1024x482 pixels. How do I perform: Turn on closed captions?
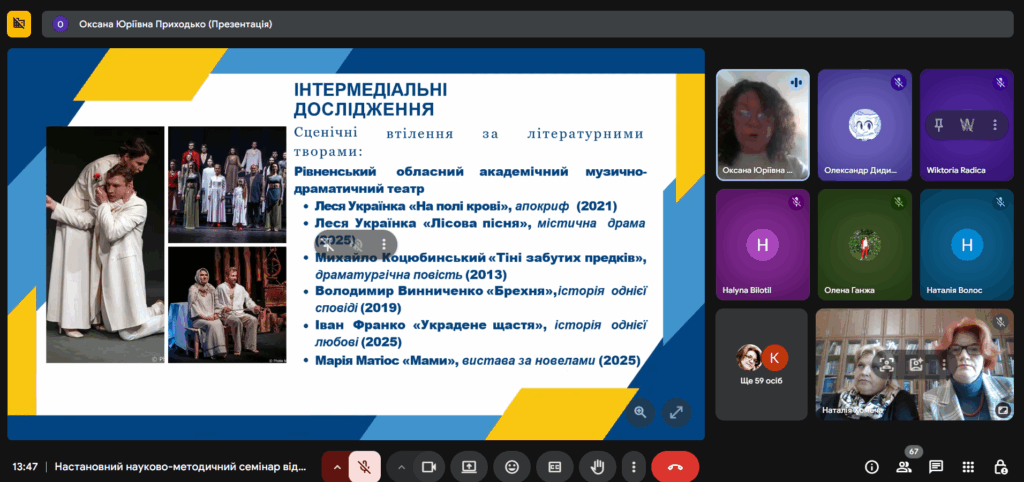tap(554, 466)
